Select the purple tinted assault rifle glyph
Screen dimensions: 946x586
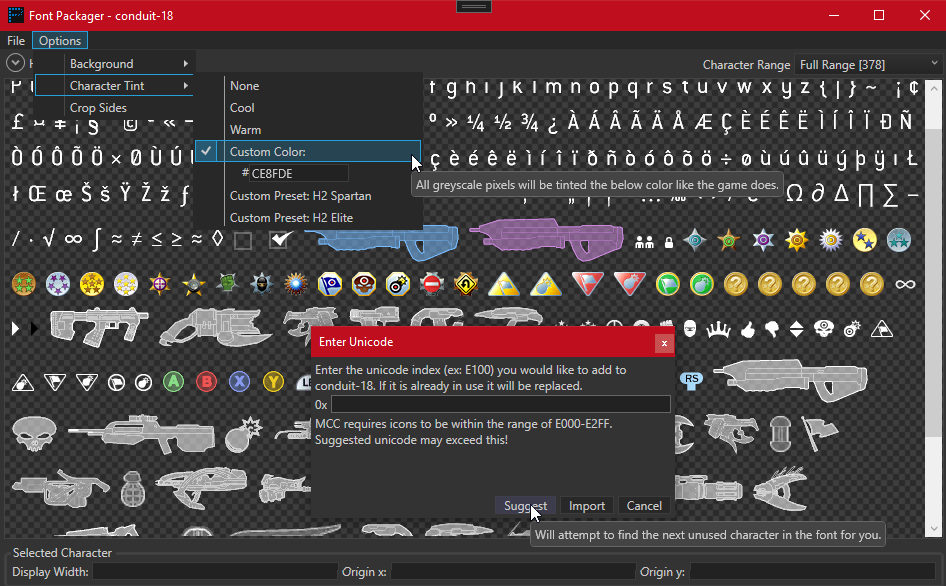tap(547, 240)
